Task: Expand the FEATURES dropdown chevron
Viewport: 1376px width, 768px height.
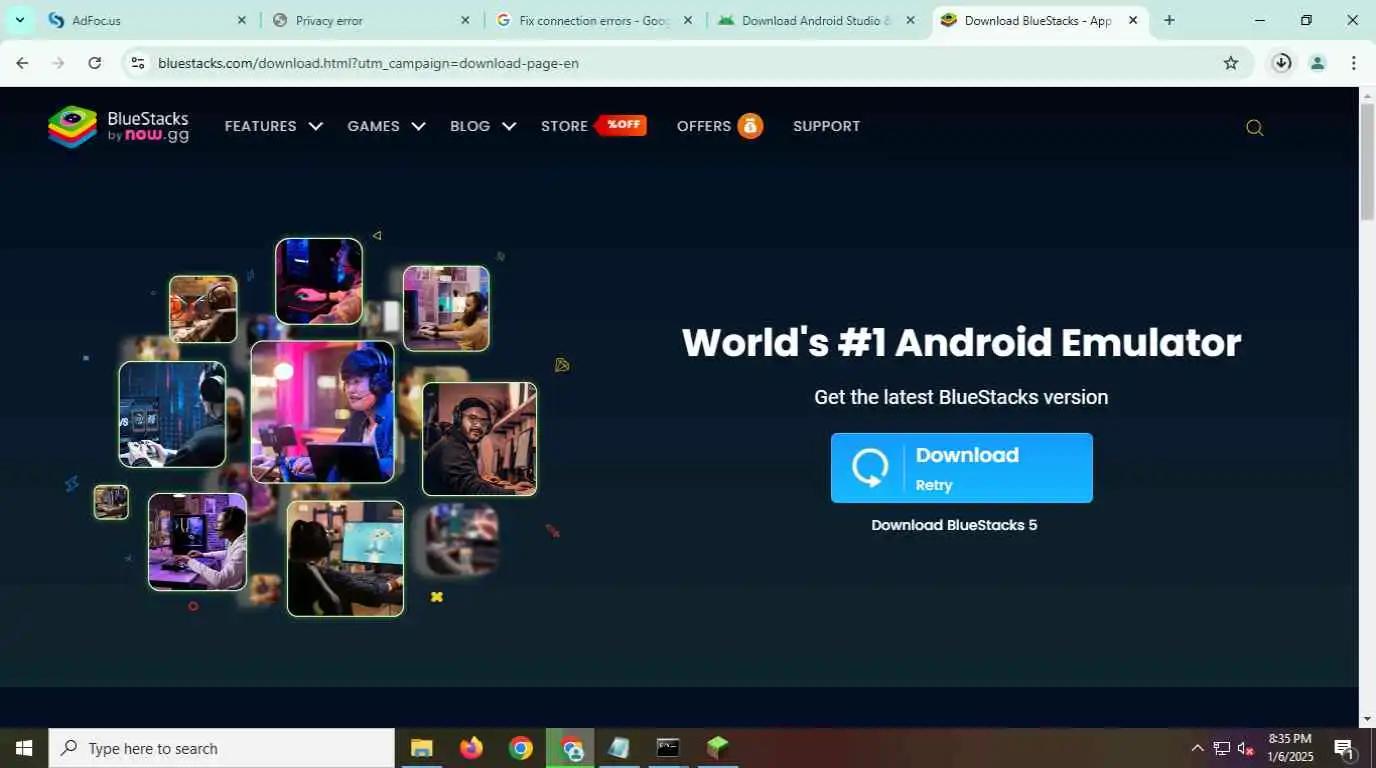Action: tap(316, 126)
